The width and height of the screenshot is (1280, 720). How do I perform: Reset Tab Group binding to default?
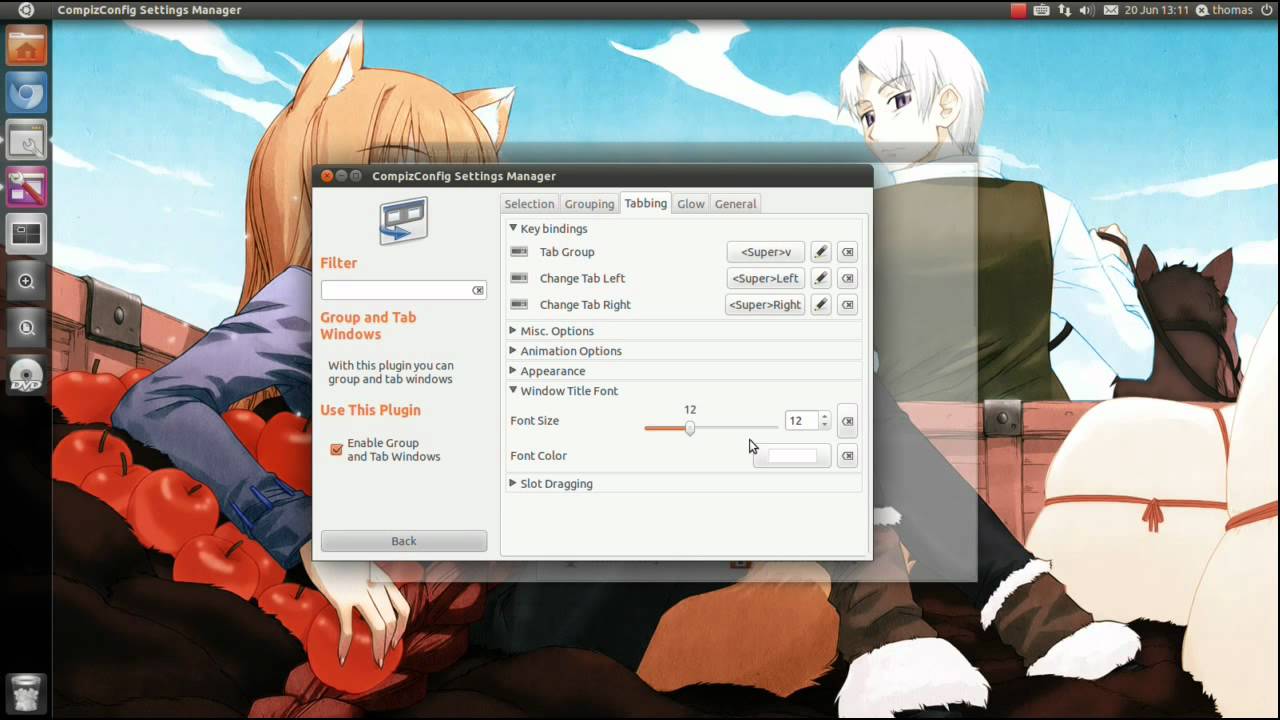[x=847, y=252]
